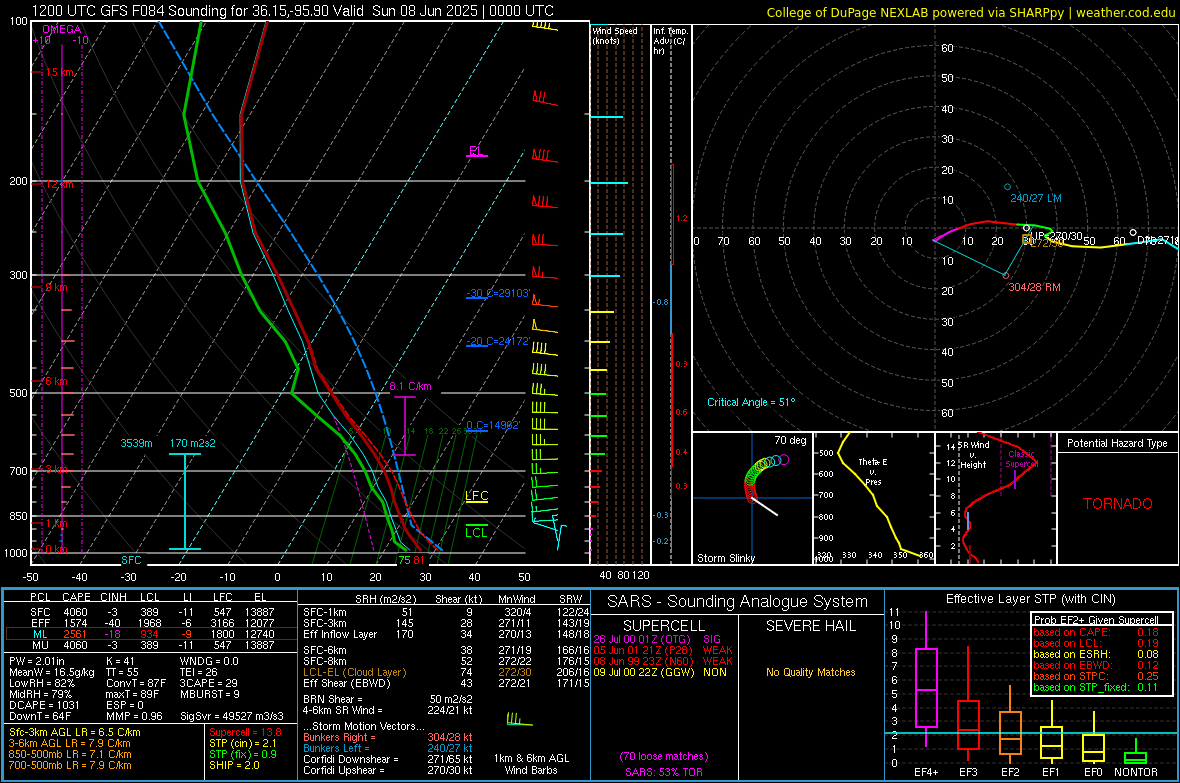
Task: Click the '304/28 RM' hodograph label
Action: pos(1034,288)
